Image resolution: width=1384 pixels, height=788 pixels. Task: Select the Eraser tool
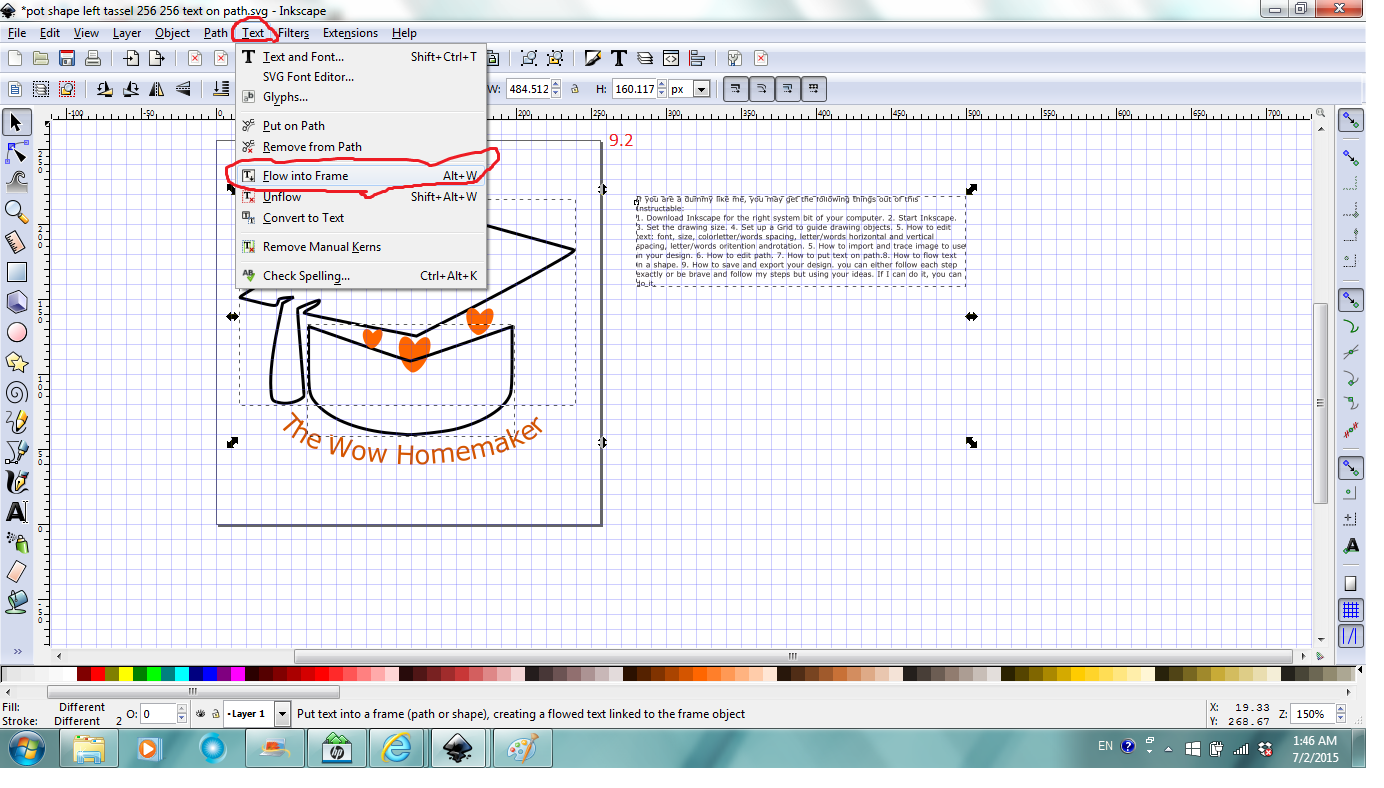pyautogui.click(x=17, y=571)
